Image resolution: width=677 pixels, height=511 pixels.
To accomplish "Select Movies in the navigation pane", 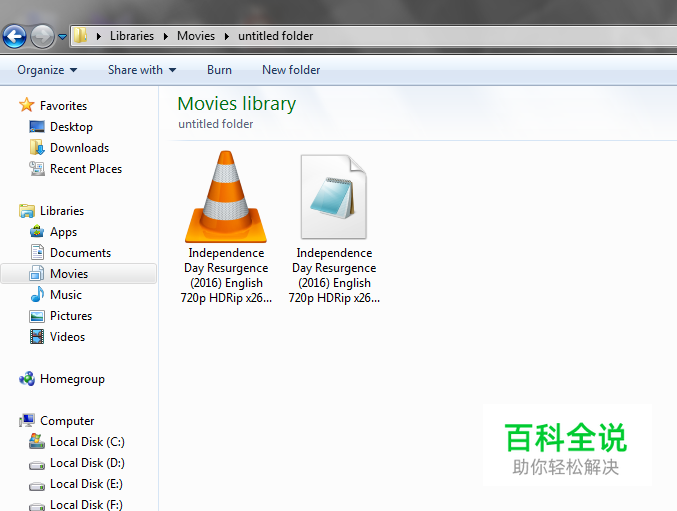I will pyautogui.click(x=69, y=274).
